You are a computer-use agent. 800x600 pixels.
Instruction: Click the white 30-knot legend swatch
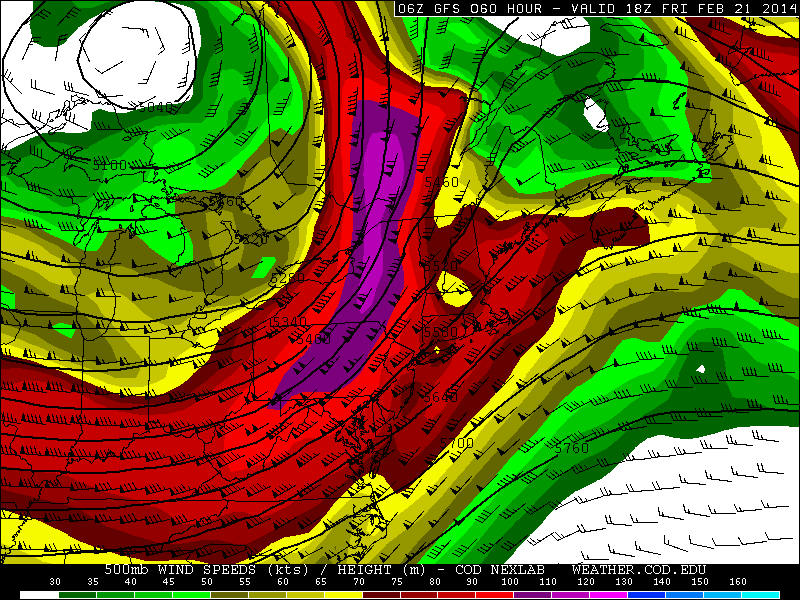click(38, 594)
